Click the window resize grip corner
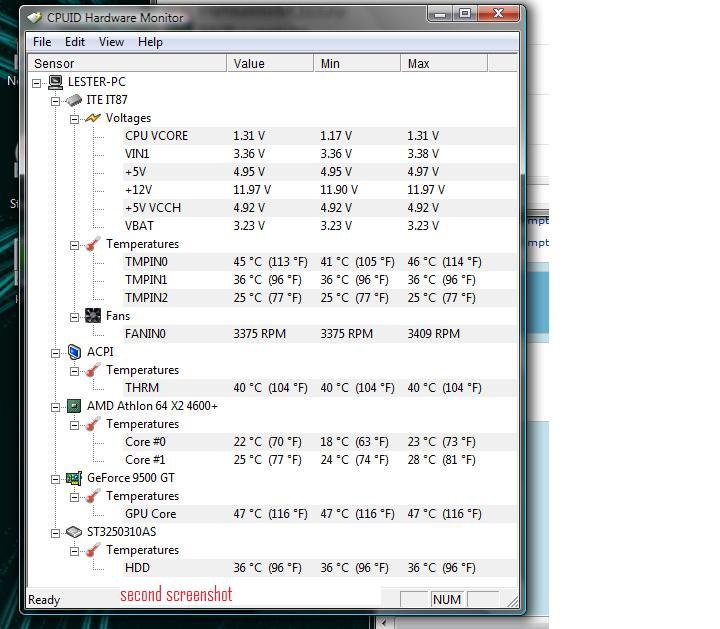 click(512, 601)
